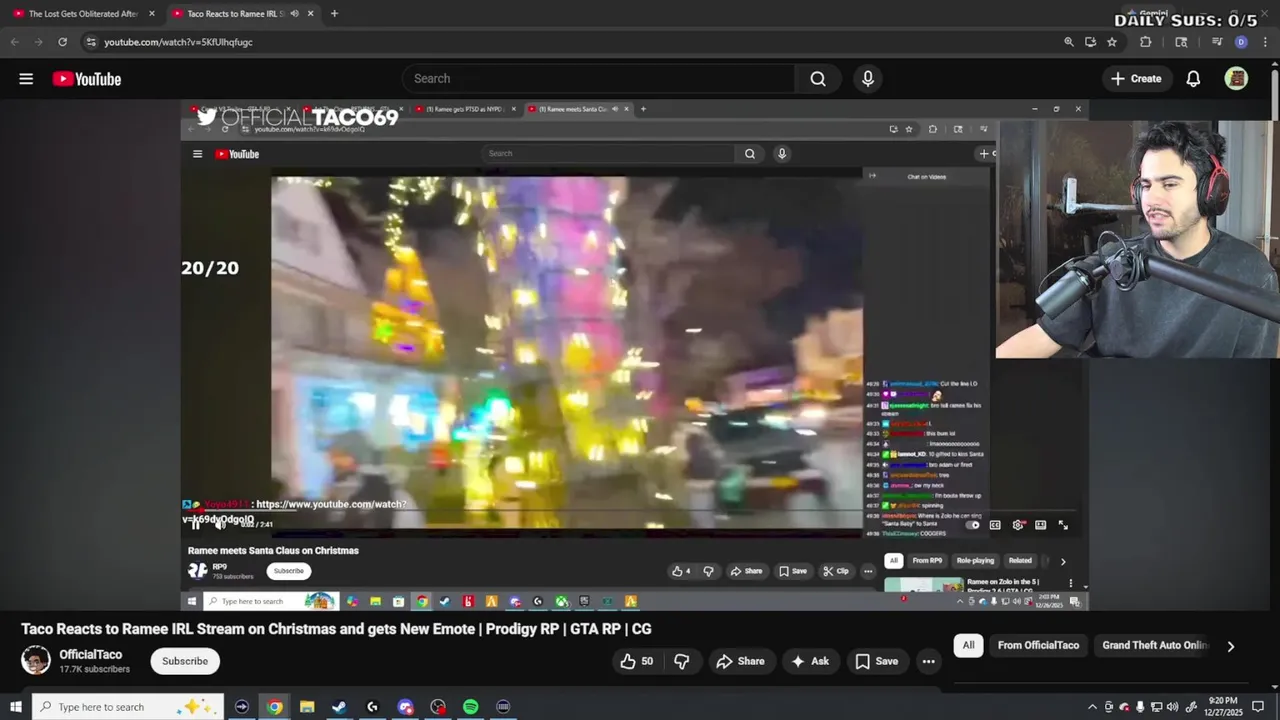The image size is (1280, 720).
Task: Click theater mode icon in embedded player
Action: 1040,525
